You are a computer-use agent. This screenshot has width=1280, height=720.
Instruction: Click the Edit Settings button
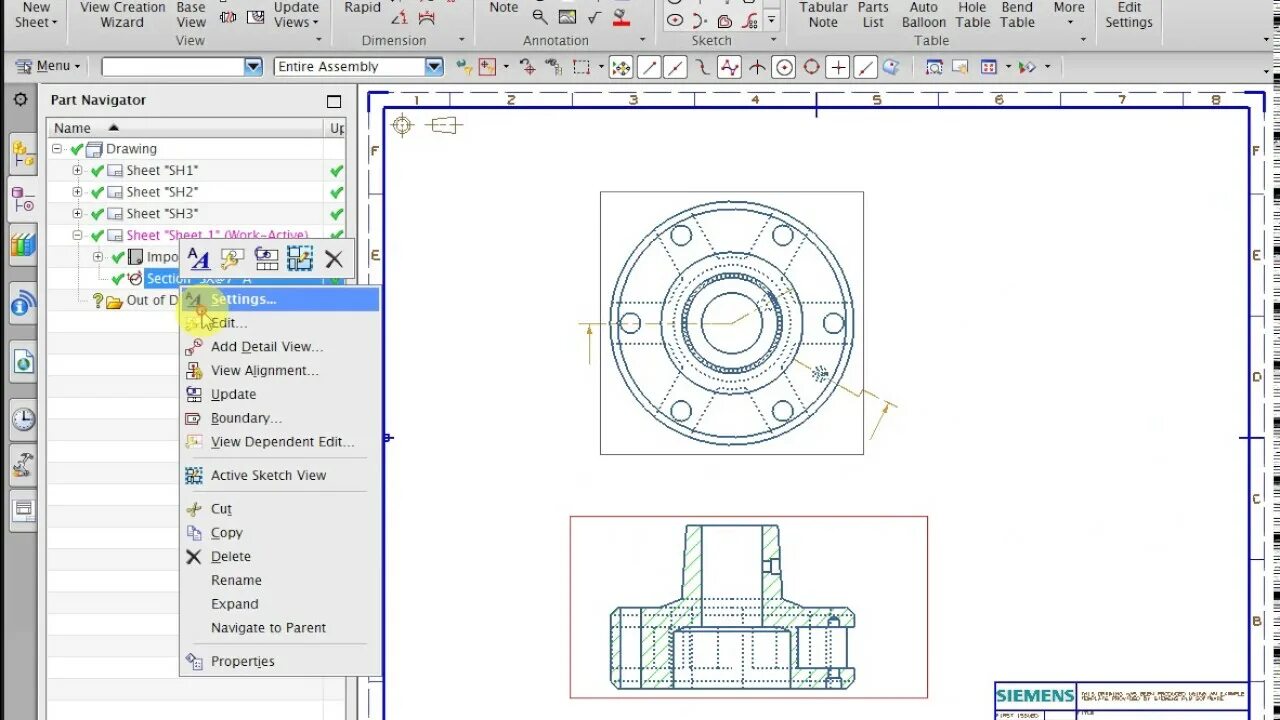click(x=1129, y=15)
